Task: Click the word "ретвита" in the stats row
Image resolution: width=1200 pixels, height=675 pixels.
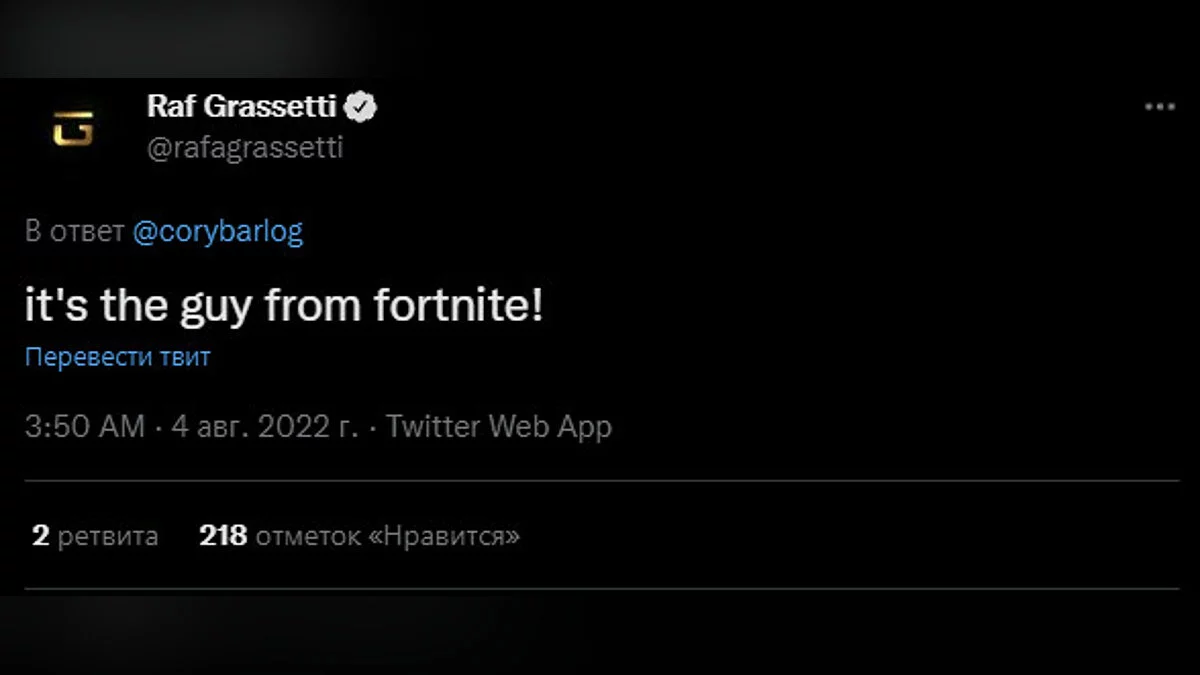Action: 108,536
